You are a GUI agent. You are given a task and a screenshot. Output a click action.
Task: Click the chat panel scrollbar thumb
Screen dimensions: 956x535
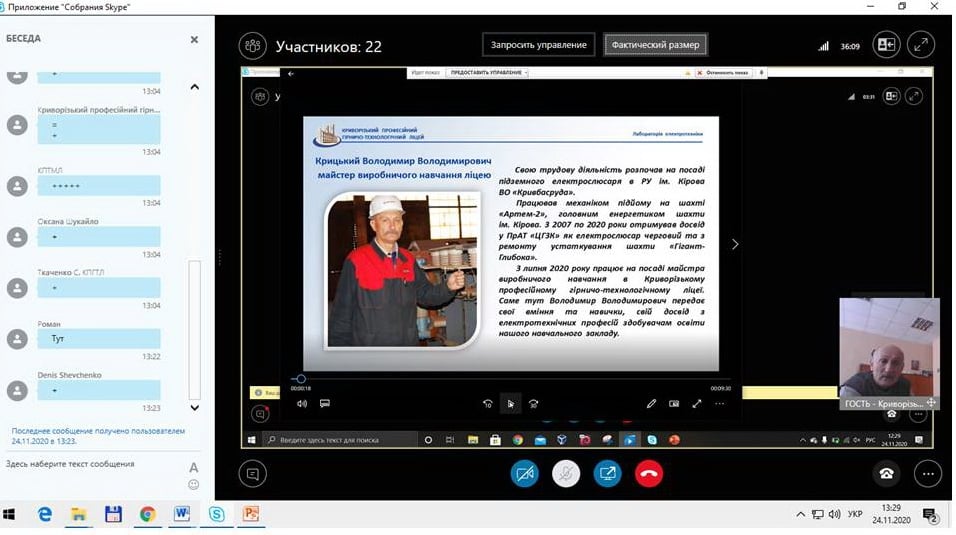click(x=194, y=330)
